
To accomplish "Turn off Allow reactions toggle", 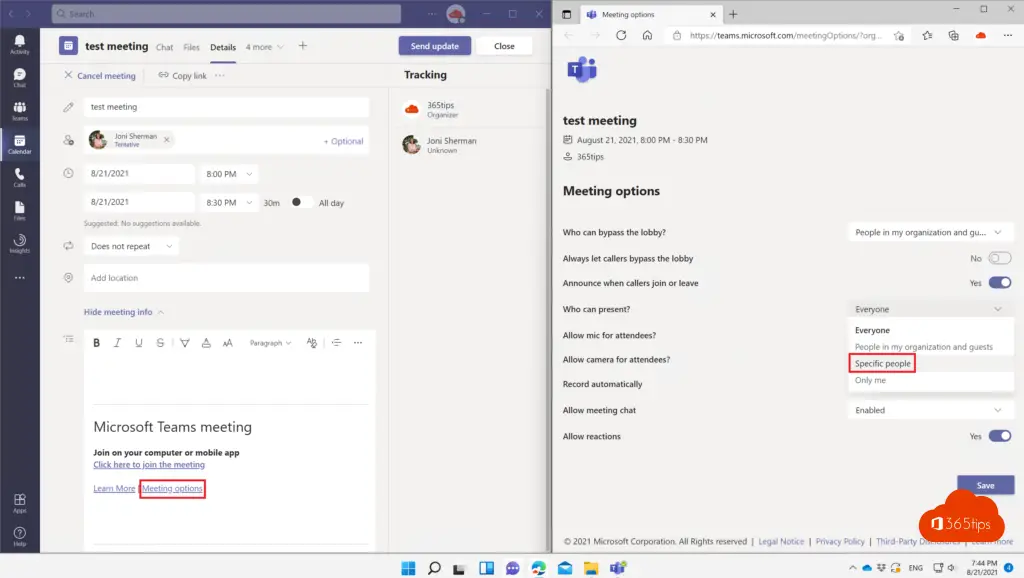I will pos(999,436).
